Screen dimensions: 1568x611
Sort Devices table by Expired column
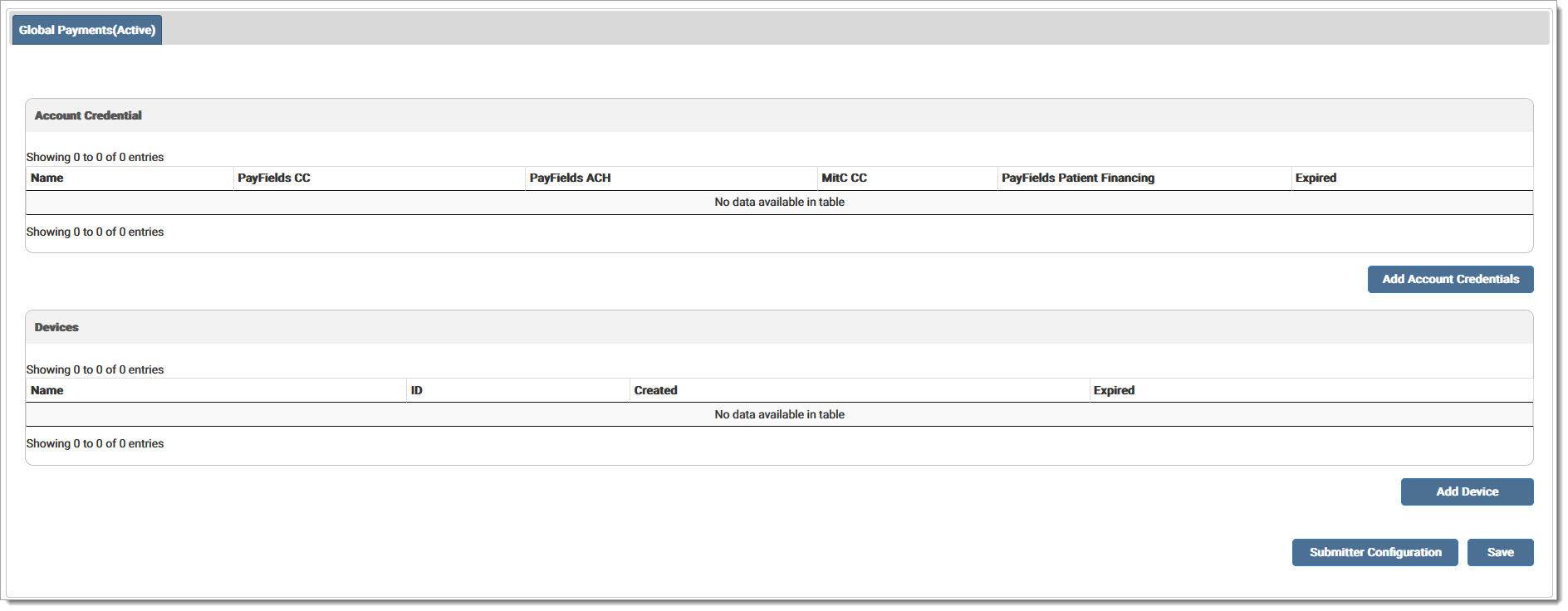1114,391
